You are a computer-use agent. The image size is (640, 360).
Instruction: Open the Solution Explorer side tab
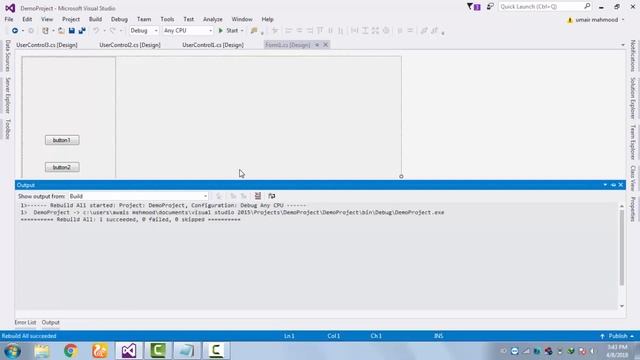pos(633,98)
